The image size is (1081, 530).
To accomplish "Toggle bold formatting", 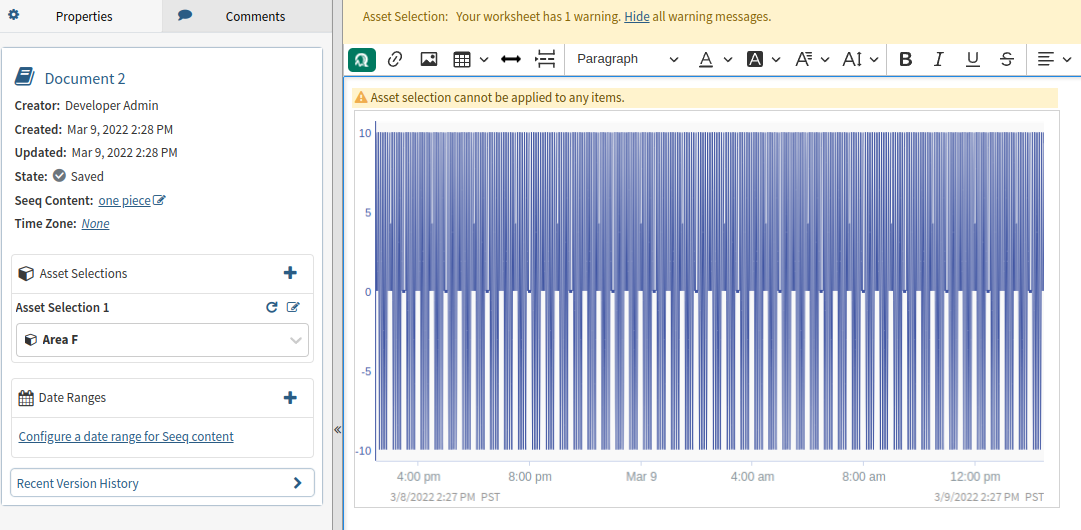I will 906,59.
